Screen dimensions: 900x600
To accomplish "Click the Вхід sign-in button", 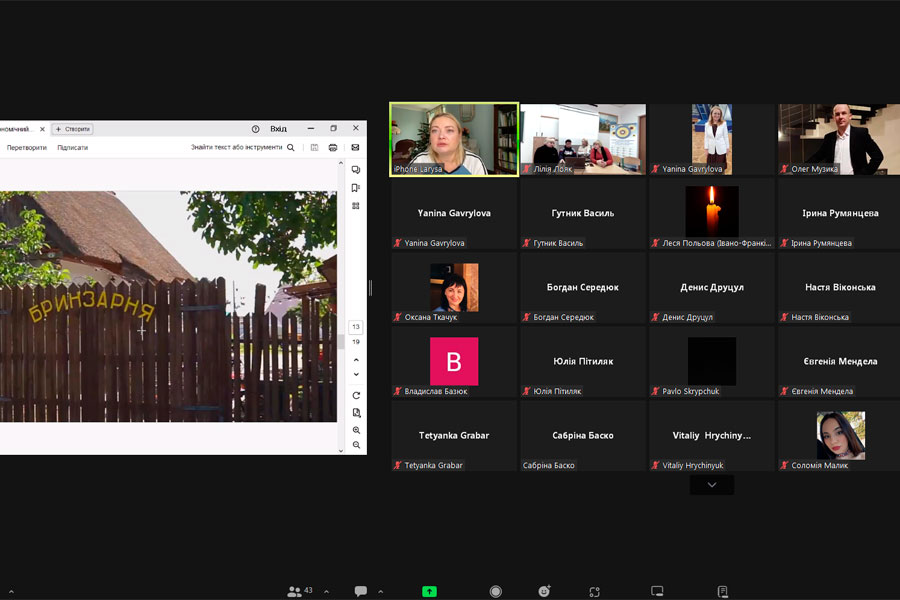I will pos(278,129).
